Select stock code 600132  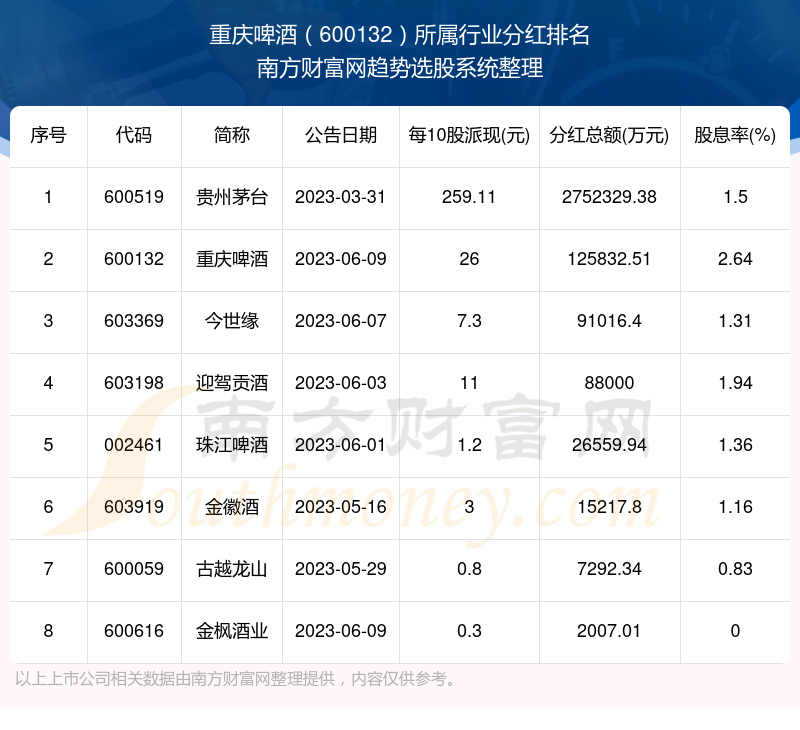pyautogui.click(x=134, y=259)
